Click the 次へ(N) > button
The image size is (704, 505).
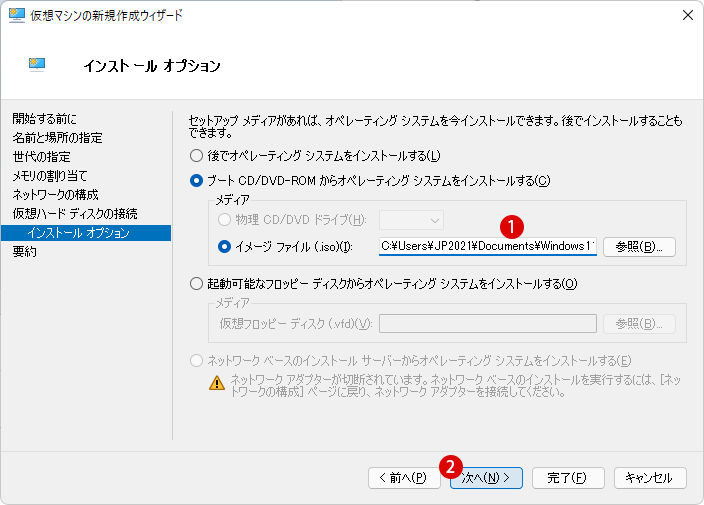(486, 478)
